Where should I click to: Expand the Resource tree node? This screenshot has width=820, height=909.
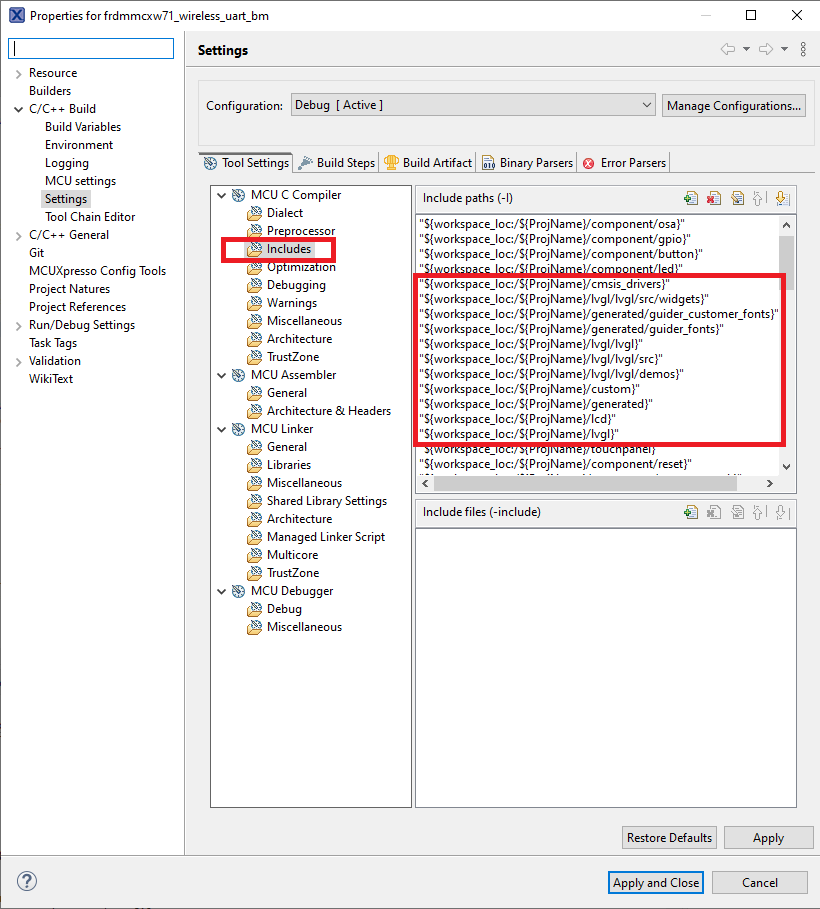18,74
